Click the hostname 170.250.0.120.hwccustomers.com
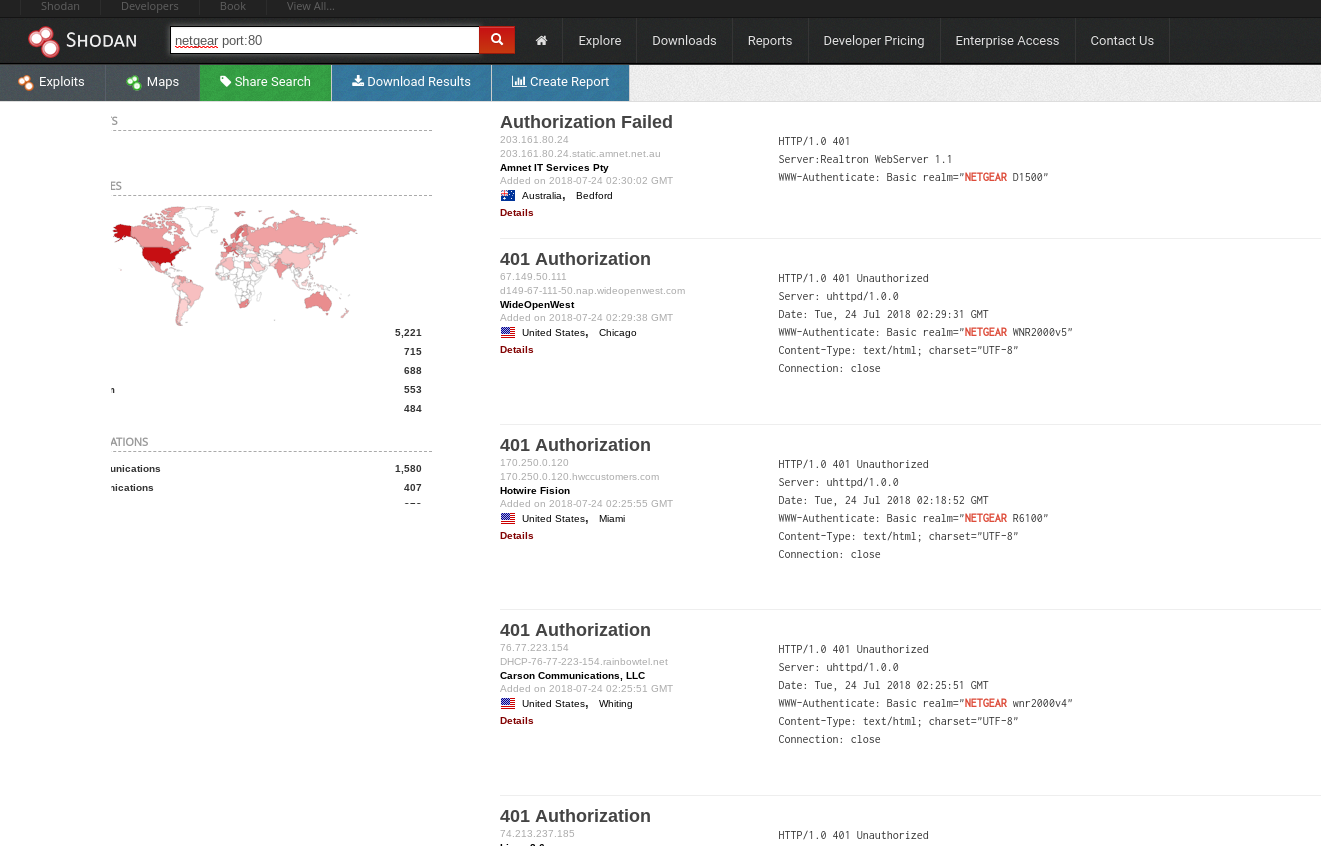 (580, 477)
